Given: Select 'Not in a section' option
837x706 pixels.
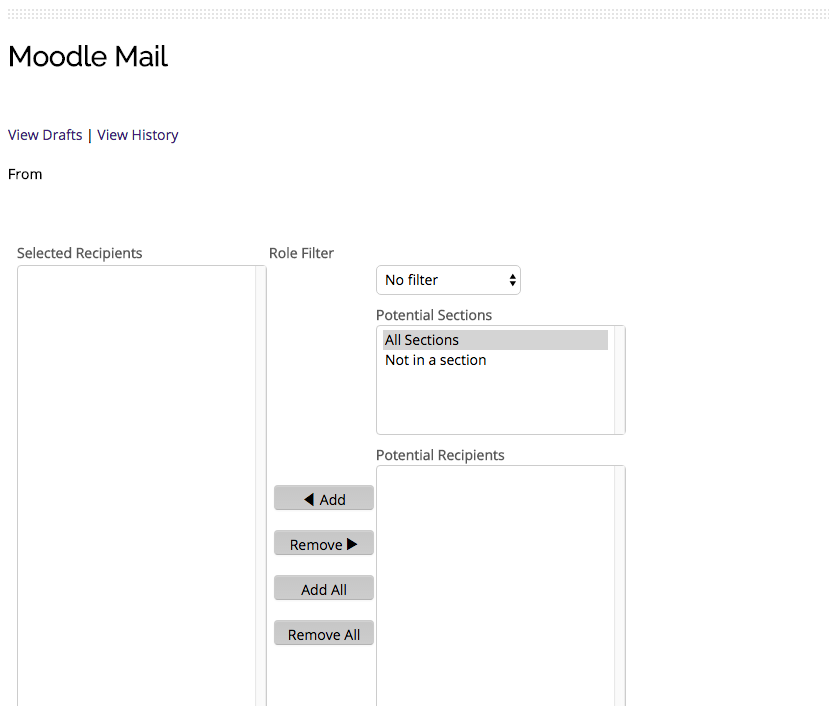Looking at the screenshot, I should 495,360.
